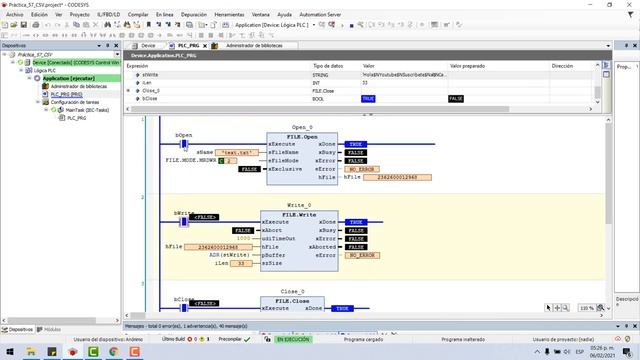
Task: Create a new file with toolbar icon
Action: pyautogui.click(x=5, y=25)
